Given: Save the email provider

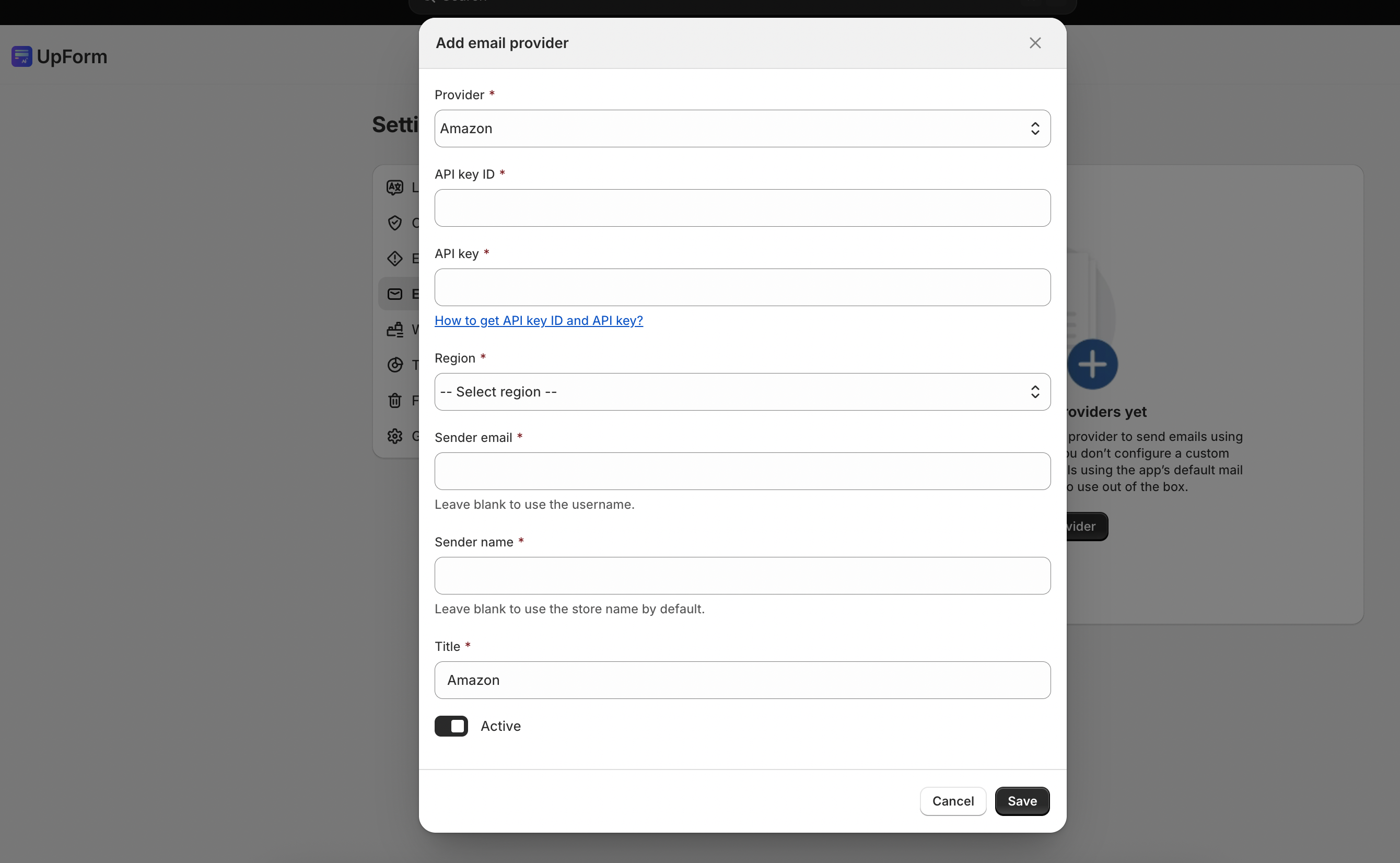Looking at the screenshot, I should 1022,801.
